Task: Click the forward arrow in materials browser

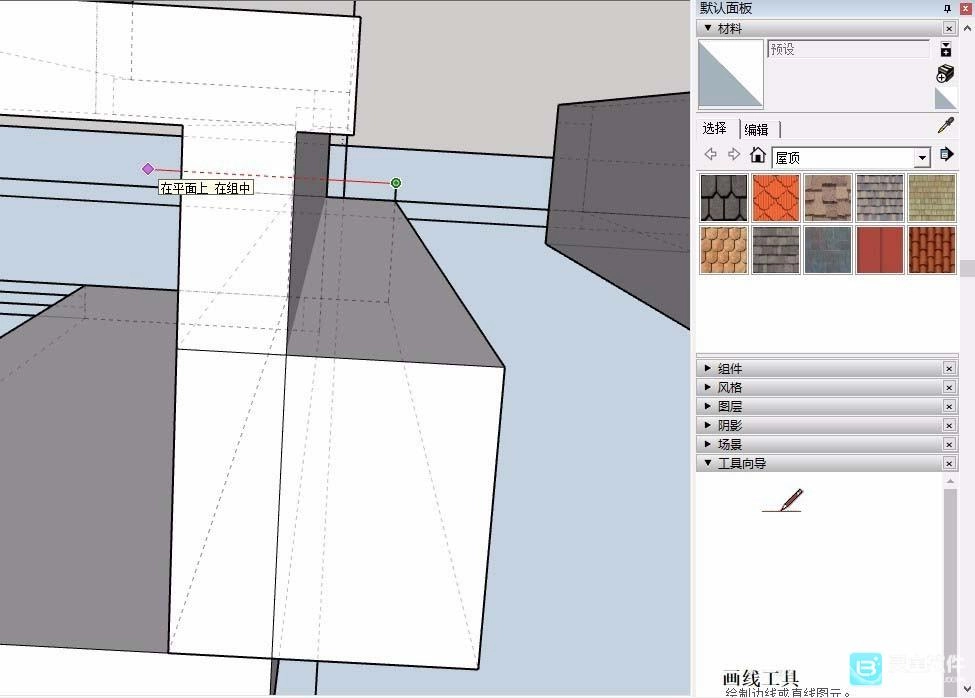Action: tap(734, 155)
